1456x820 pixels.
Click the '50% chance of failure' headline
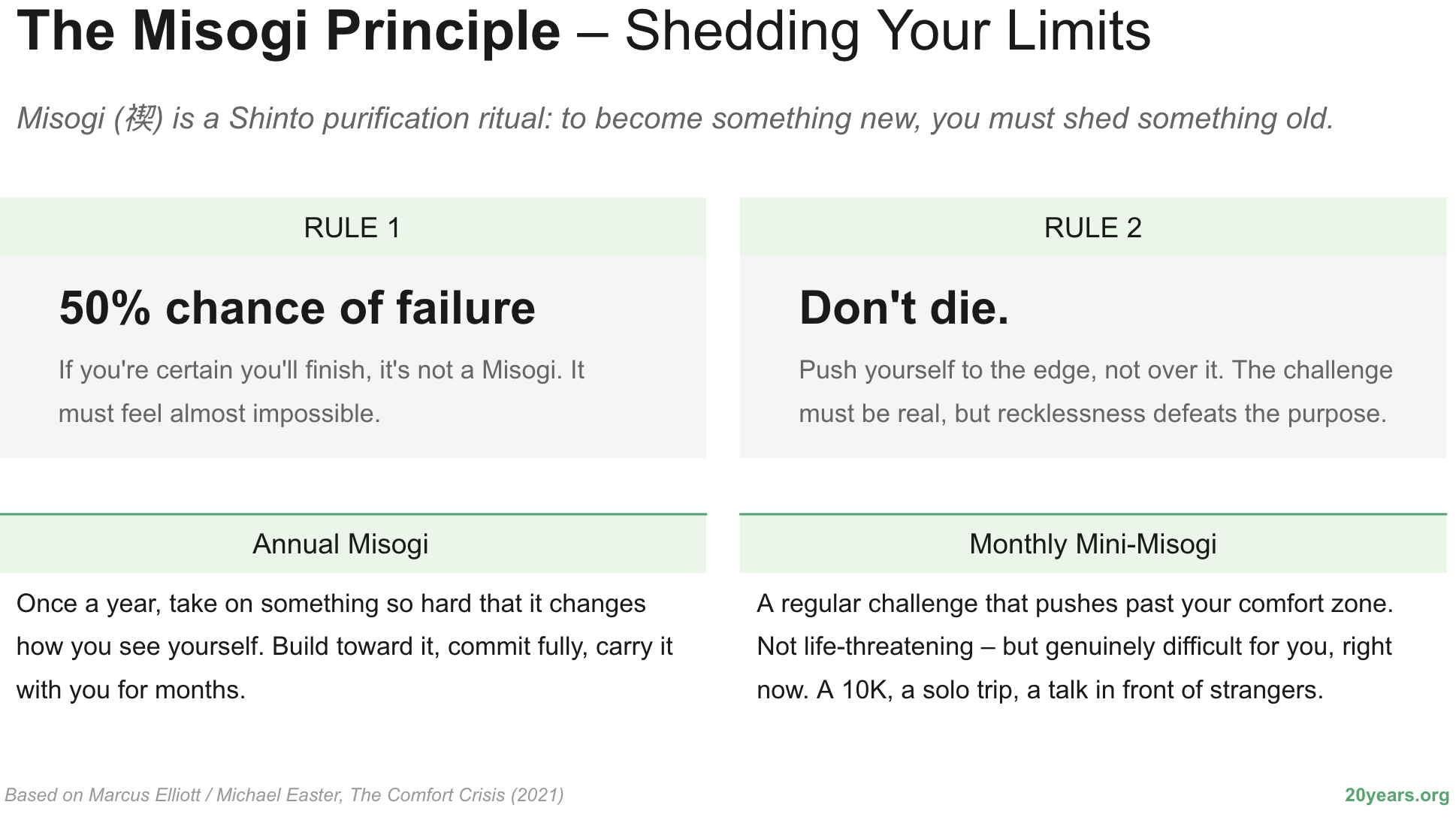coord(298,308)
